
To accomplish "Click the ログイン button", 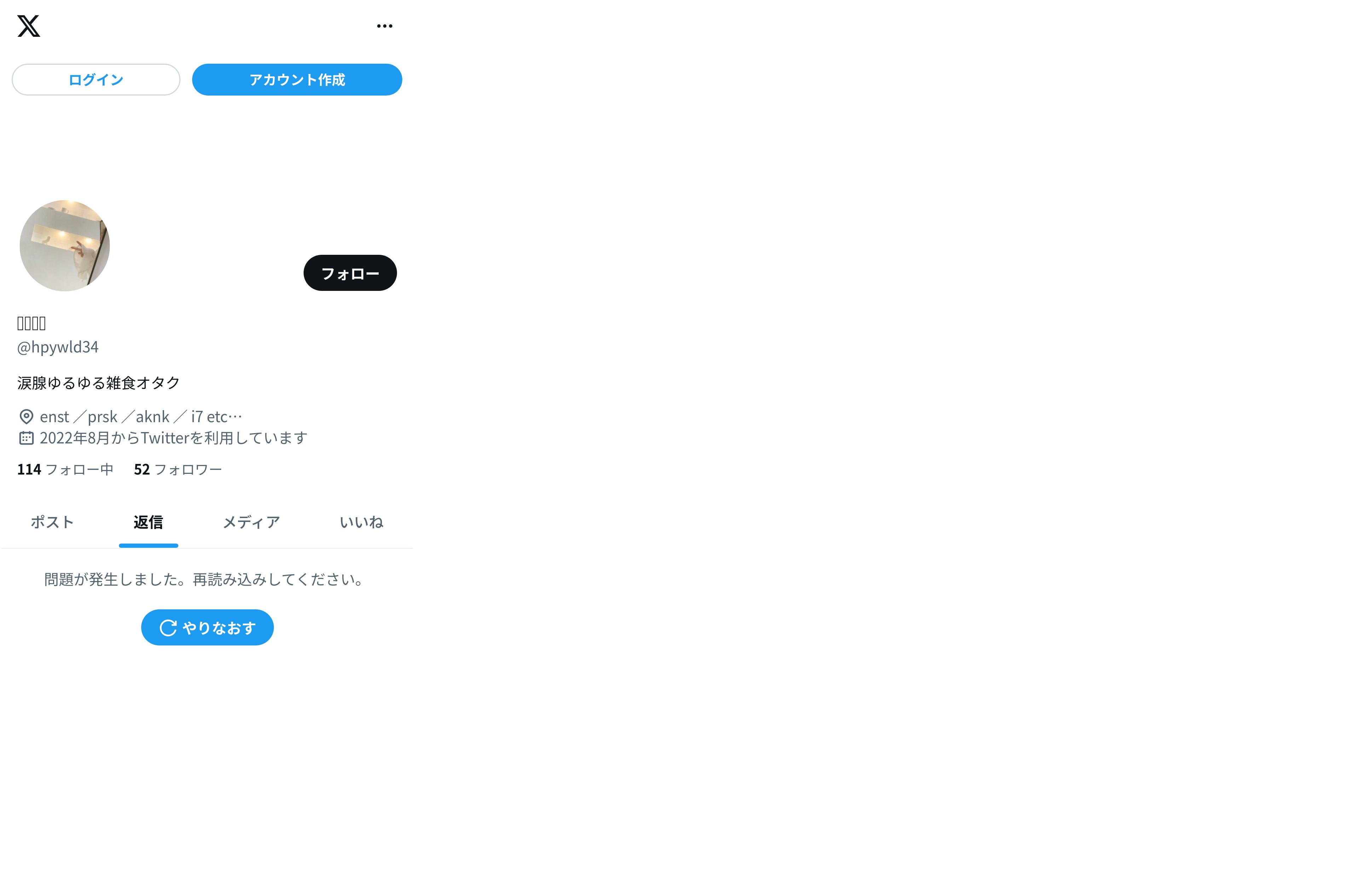I will [96, 80].
